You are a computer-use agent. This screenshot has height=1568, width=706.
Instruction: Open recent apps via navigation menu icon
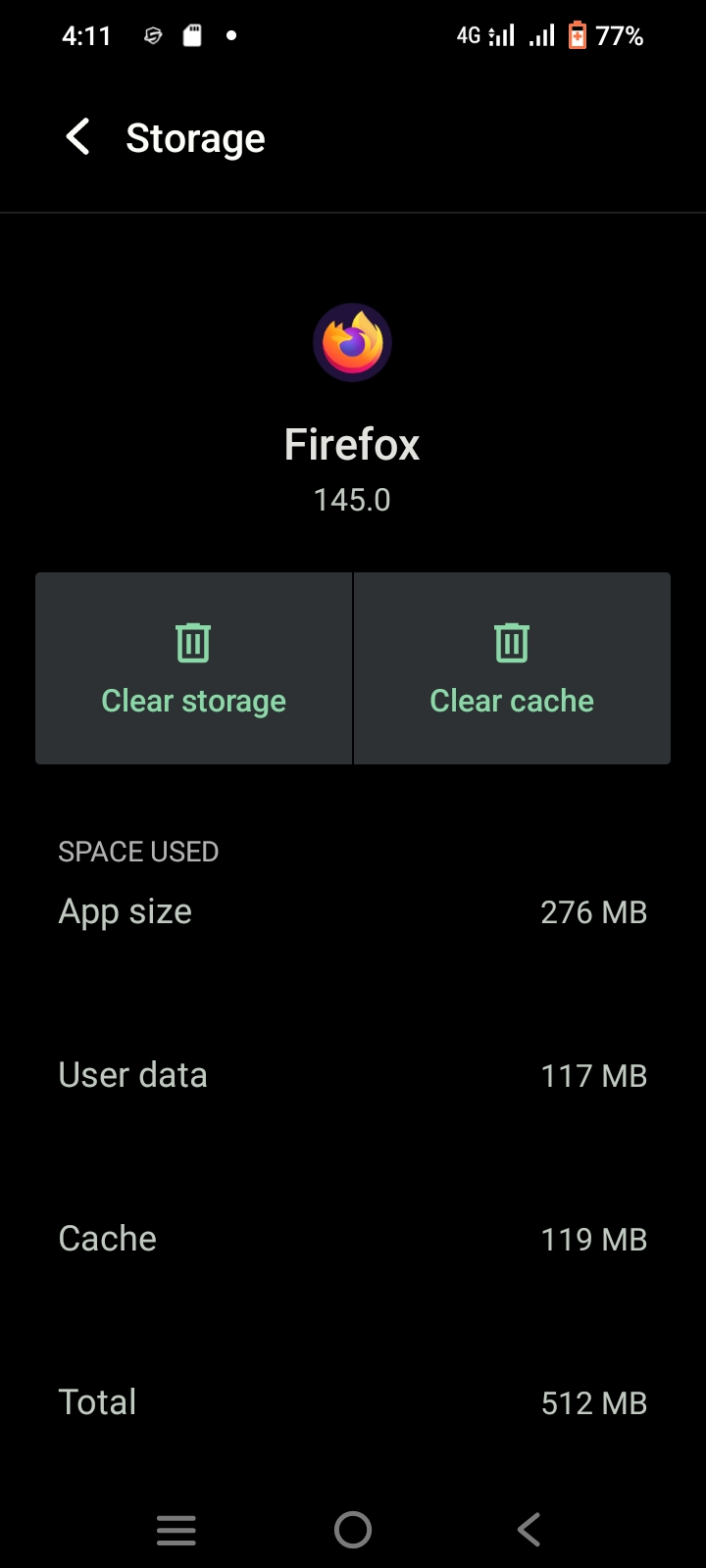176,1530
